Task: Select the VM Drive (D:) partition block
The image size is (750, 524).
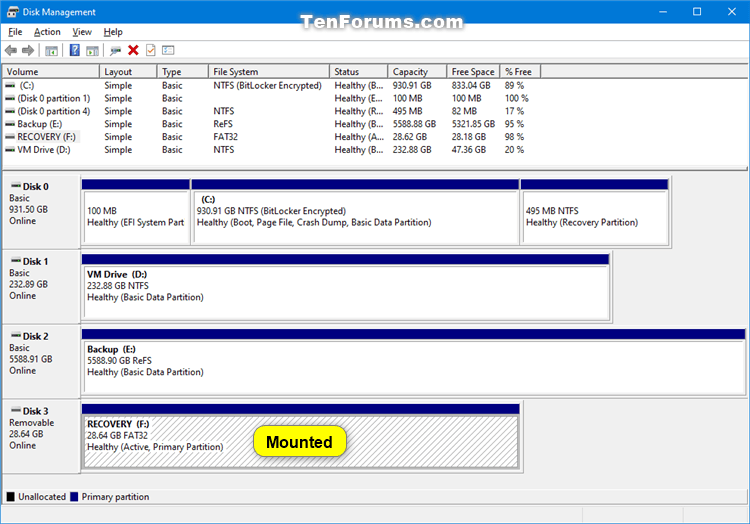Action: [x=345, y=287]
